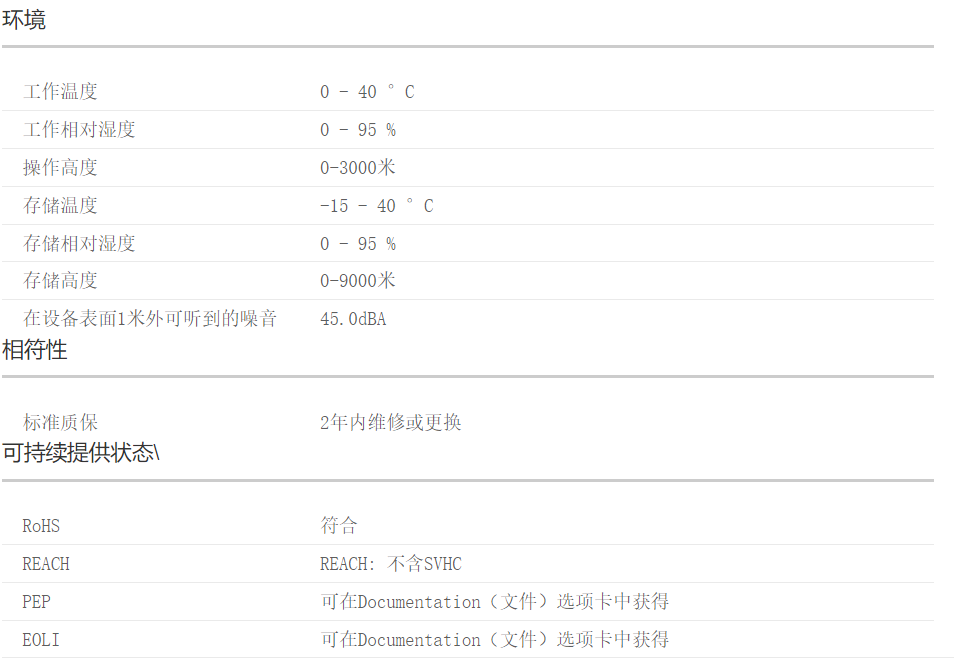The width and height of the screenshot is (955, 669).
Task: Select the 工作相对湿度 label
Action: 79,130
